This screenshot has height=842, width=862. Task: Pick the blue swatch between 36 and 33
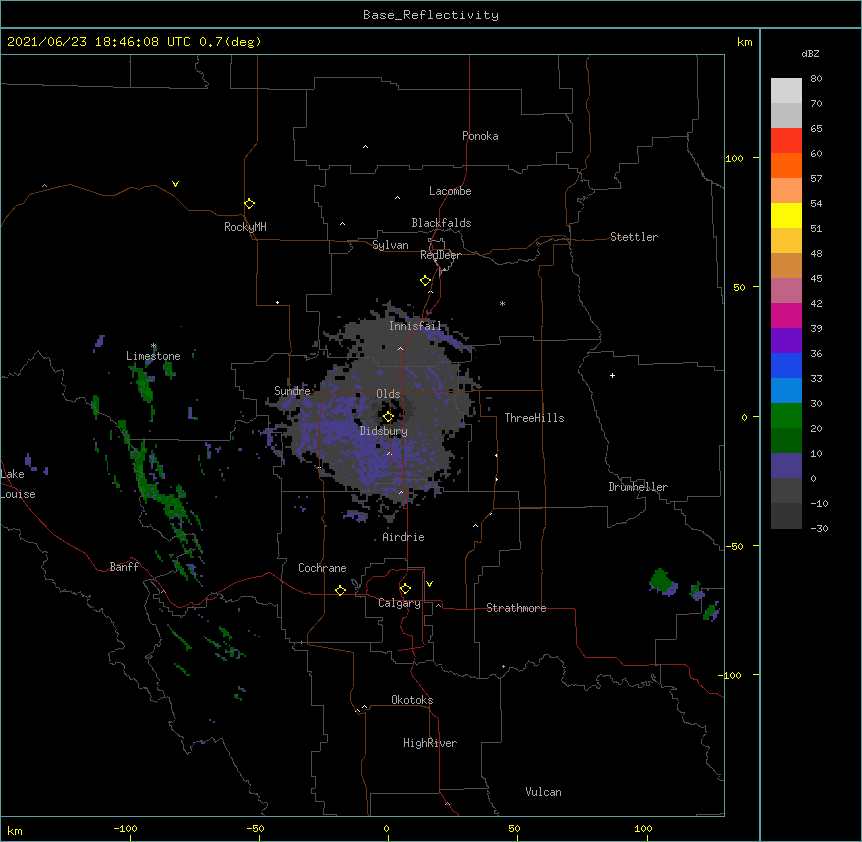786,365
